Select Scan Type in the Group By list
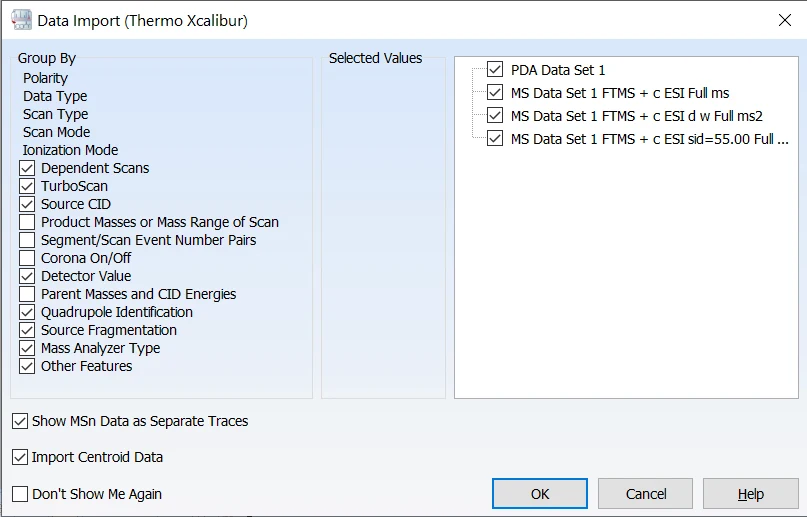The width and height of the screenshot is (807, 517). pyautogui.click(x=56, y=114)
